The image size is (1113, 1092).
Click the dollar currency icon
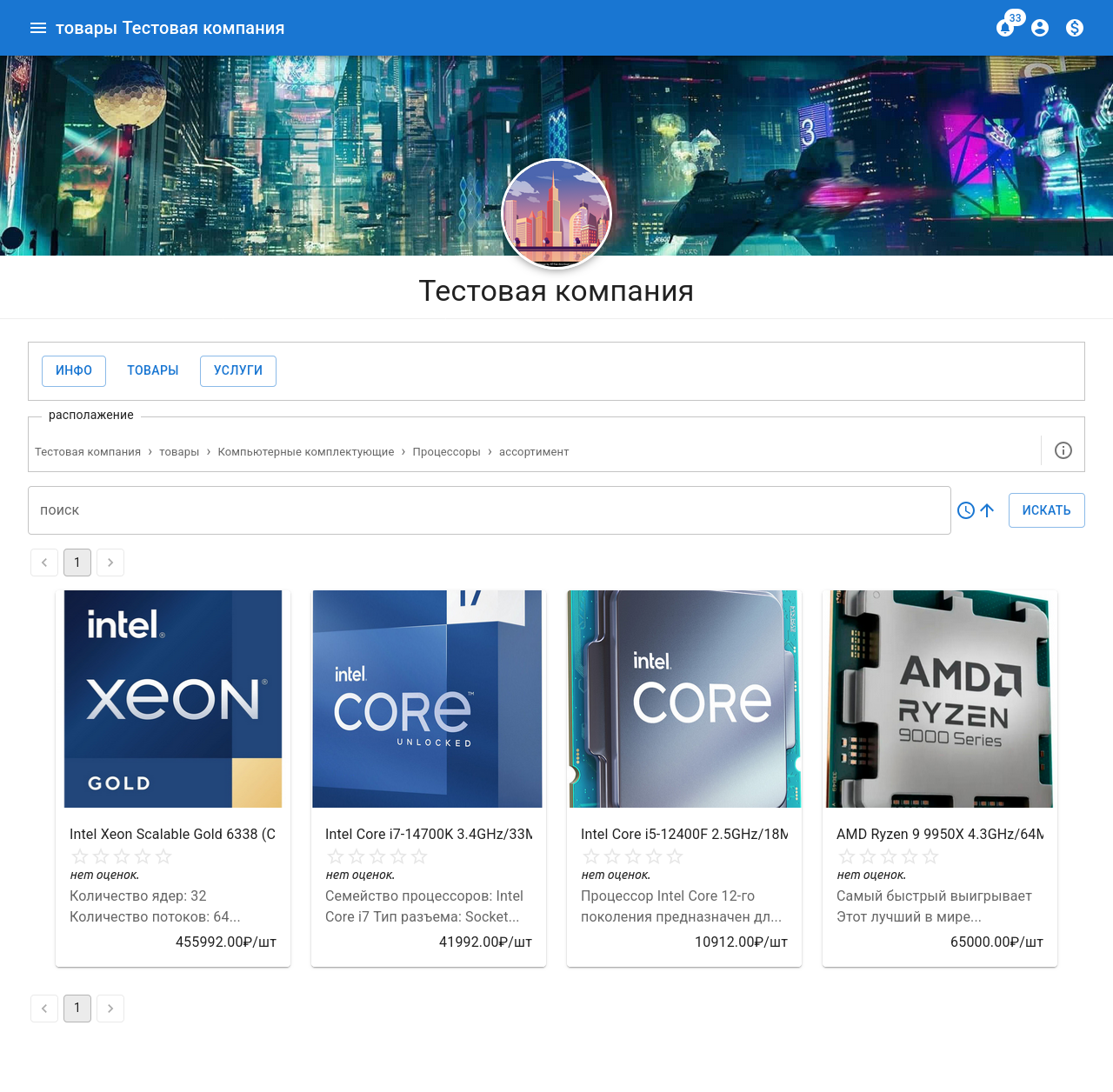1075,28
